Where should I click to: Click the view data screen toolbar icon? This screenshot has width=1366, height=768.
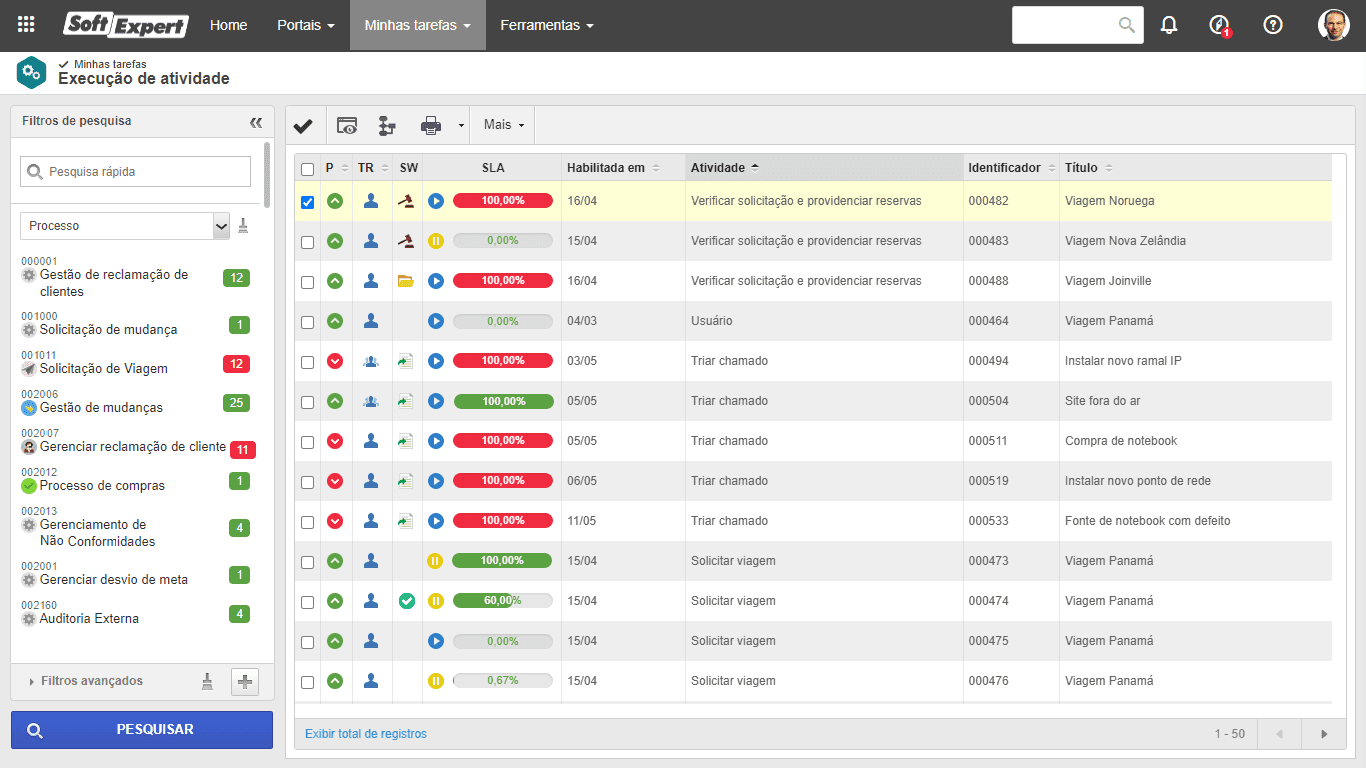coord(347,126)
